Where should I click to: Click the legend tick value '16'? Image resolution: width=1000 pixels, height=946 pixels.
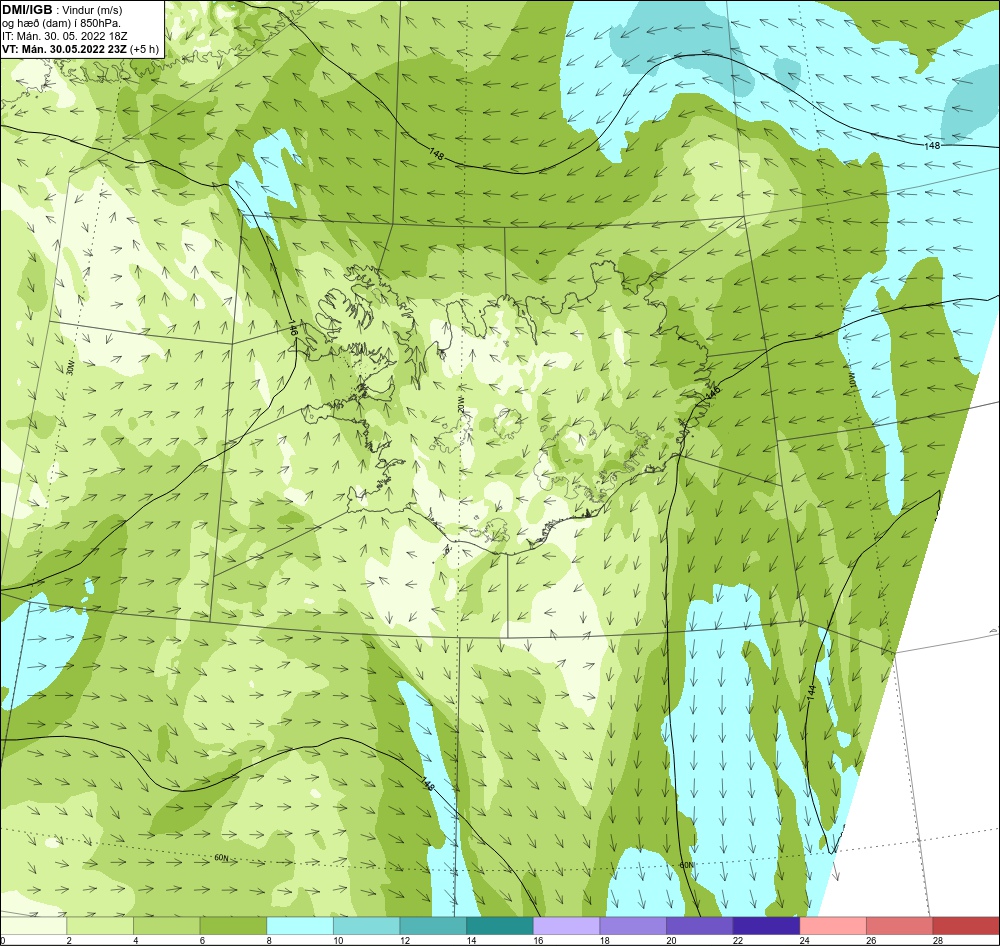coord(538,940)
